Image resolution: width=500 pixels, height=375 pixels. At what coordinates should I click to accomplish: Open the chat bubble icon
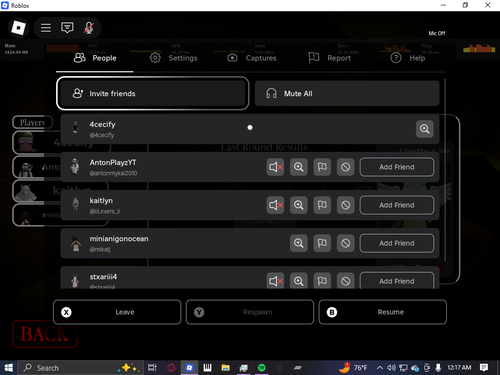[x=67, y=28]
